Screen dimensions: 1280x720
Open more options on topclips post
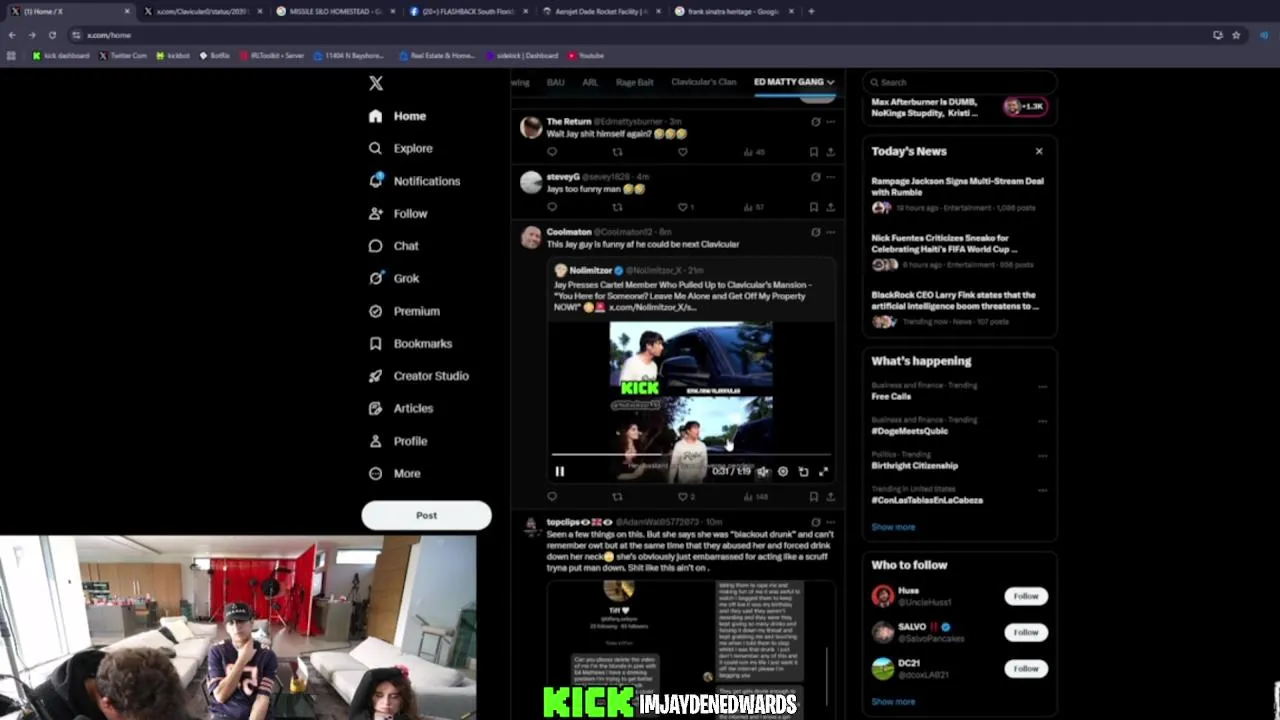830,522
